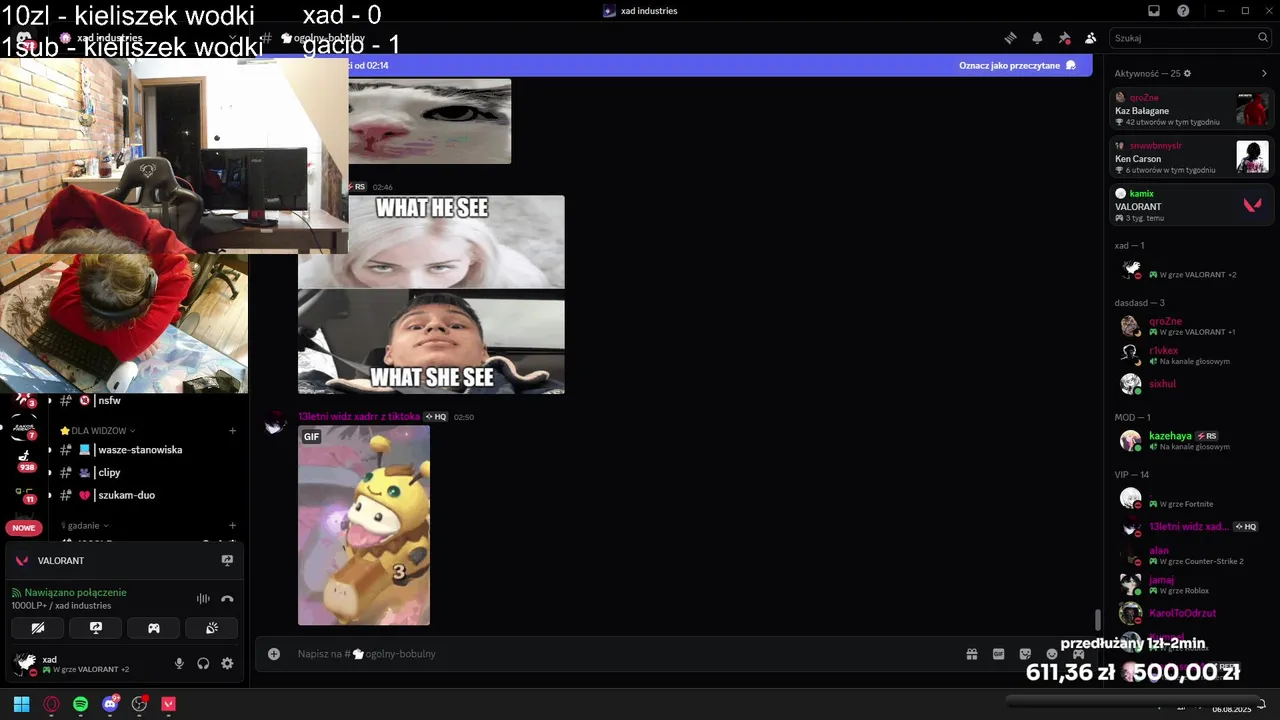
Task: Expand the Aktywność panel arrow
Action: (x=1264, y=73)
